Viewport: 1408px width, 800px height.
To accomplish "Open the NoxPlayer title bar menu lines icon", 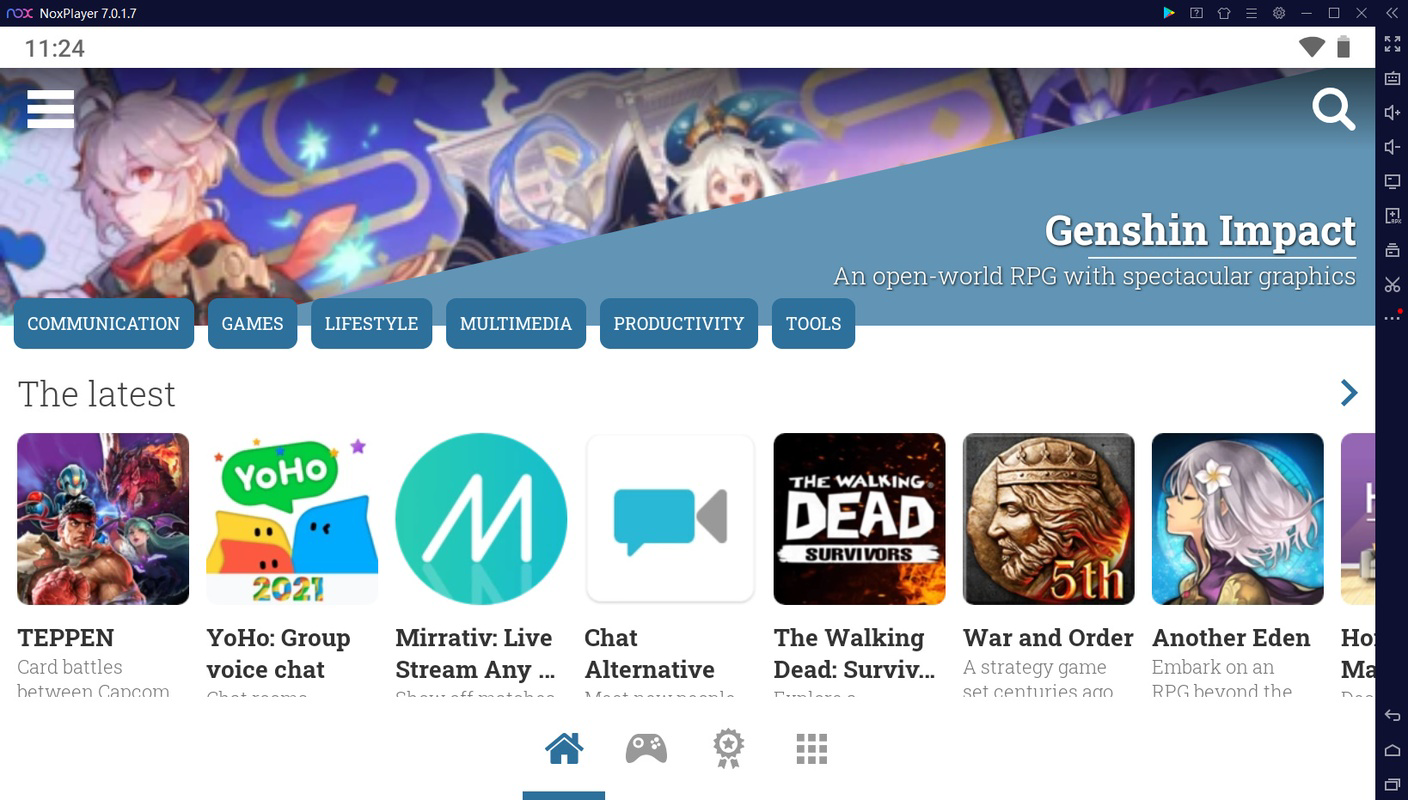I will click(x=1251, y=13).
